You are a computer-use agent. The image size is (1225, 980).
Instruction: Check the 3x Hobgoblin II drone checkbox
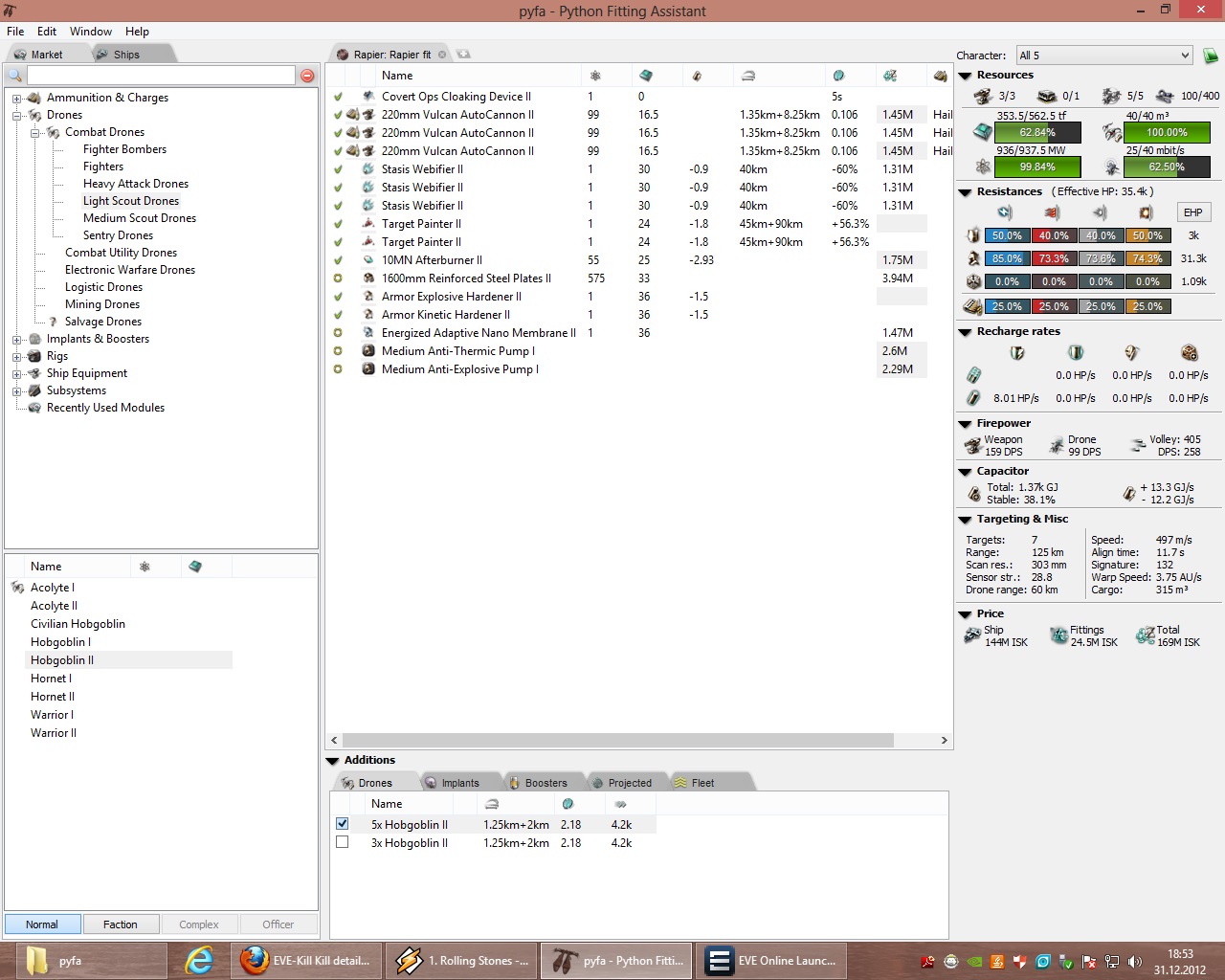342,842
